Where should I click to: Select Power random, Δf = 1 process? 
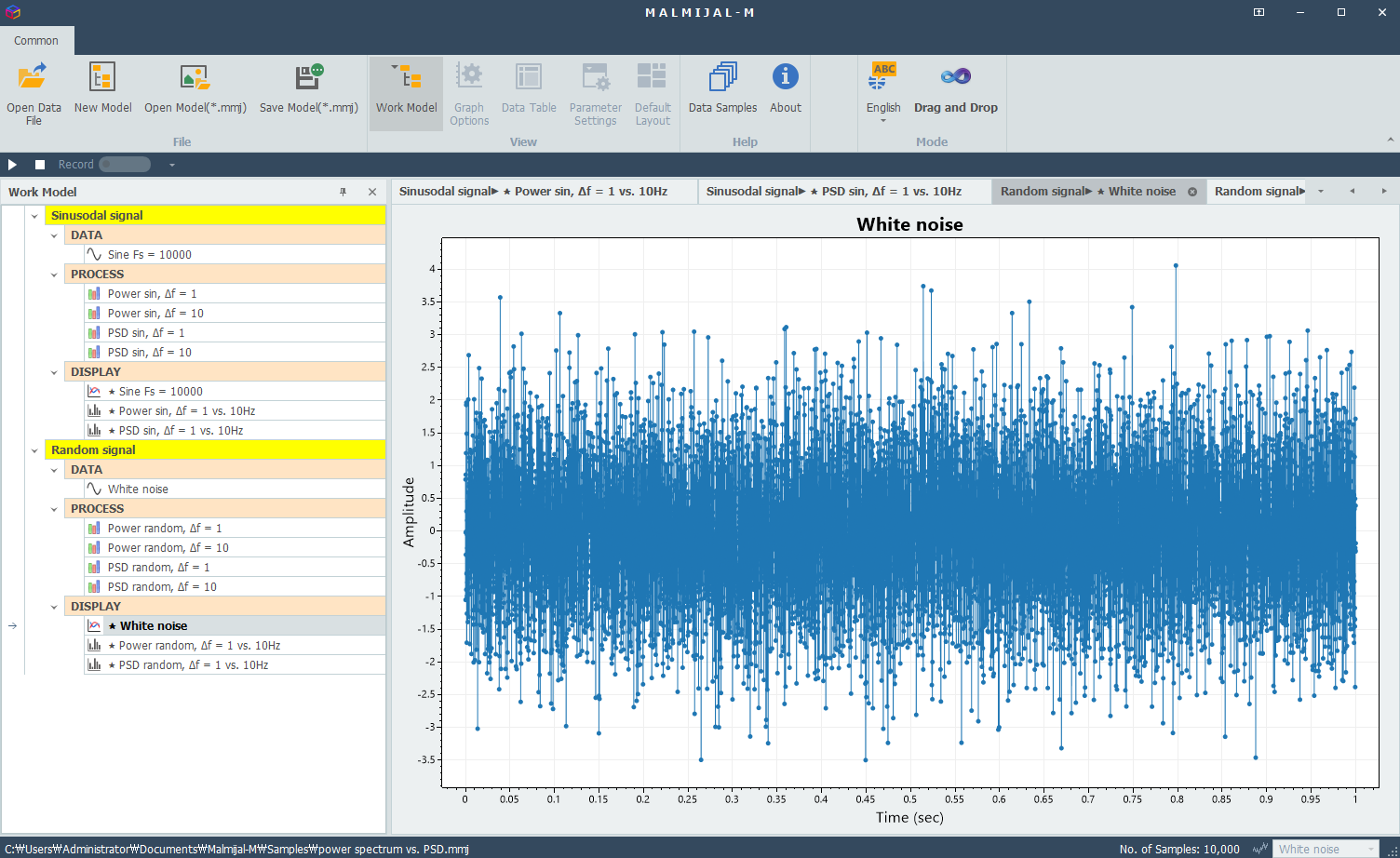click(235, 528)
